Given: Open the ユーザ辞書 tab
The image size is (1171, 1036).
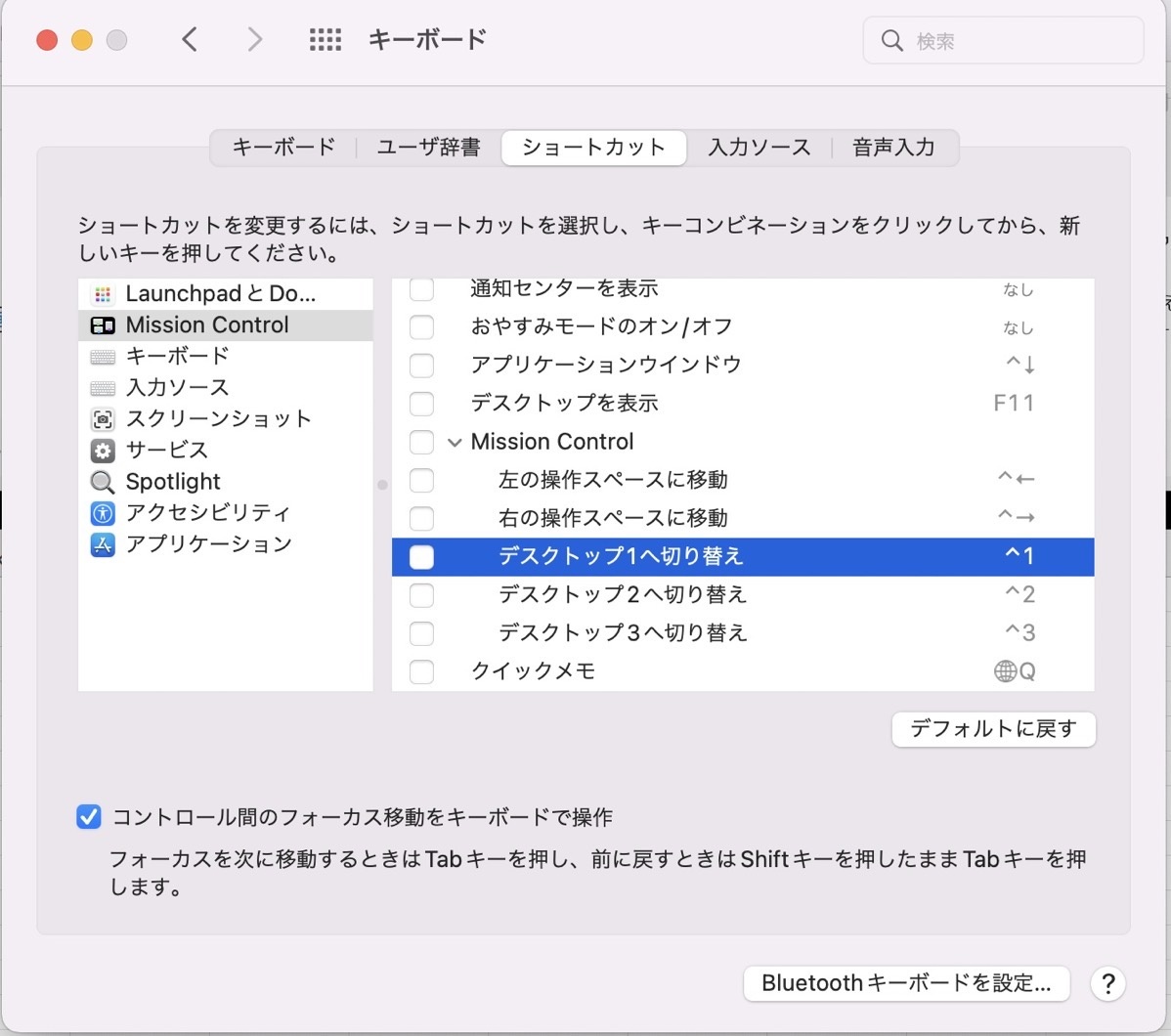Looking at the screenshot, I should click(428, 148).
